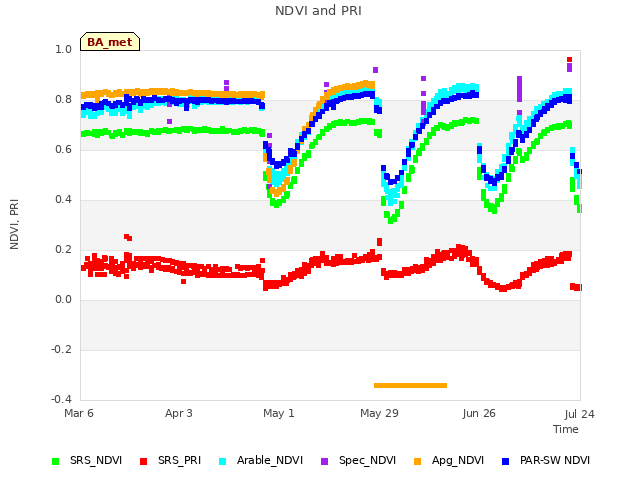Viewport: 640px width, 480px height.
Task: Click the 0.2 y-axis tick label
Action: (63, 249)
